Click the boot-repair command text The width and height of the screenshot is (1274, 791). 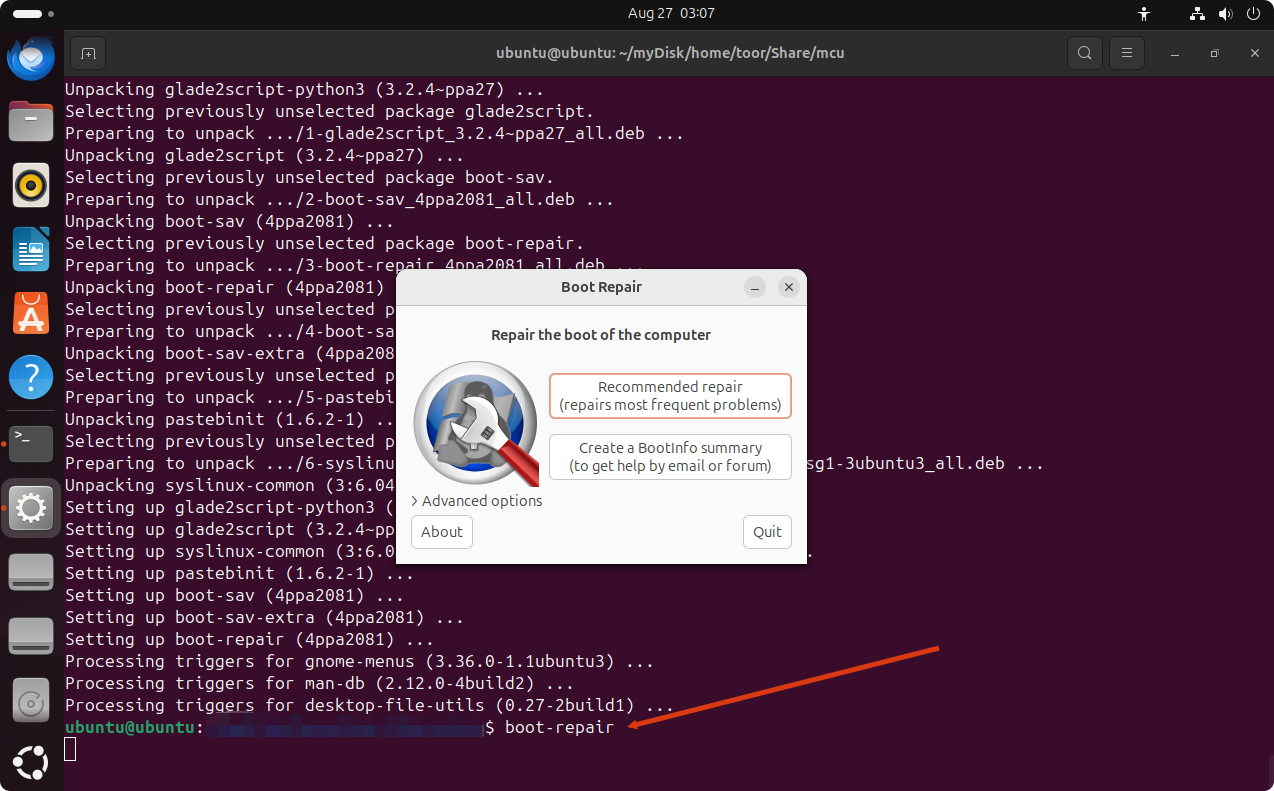click(559, 727)
